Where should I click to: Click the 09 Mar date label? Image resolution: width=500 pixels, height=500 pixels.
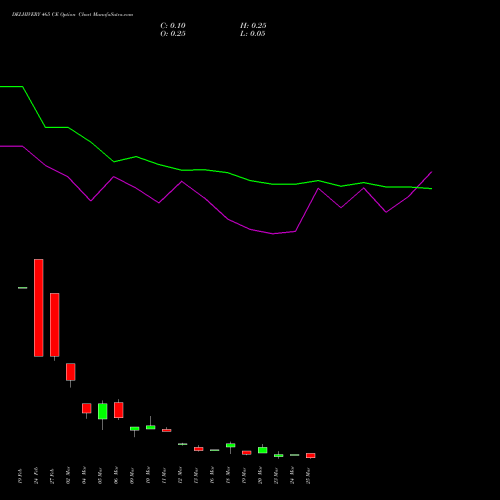(x=132, y=476)
